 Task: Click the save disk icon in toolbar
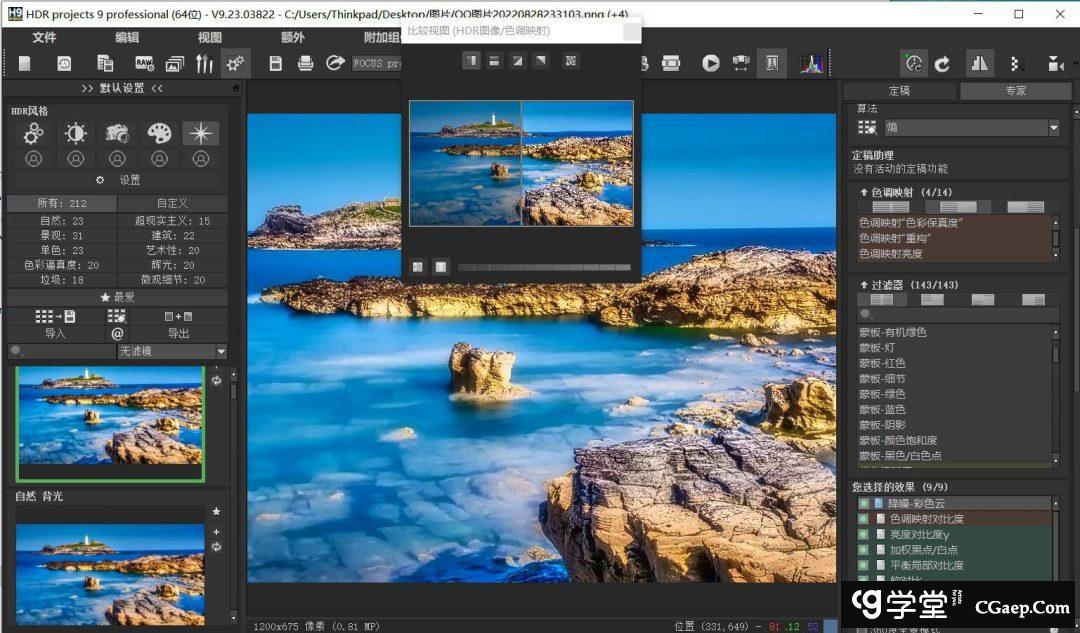(275, 63)
